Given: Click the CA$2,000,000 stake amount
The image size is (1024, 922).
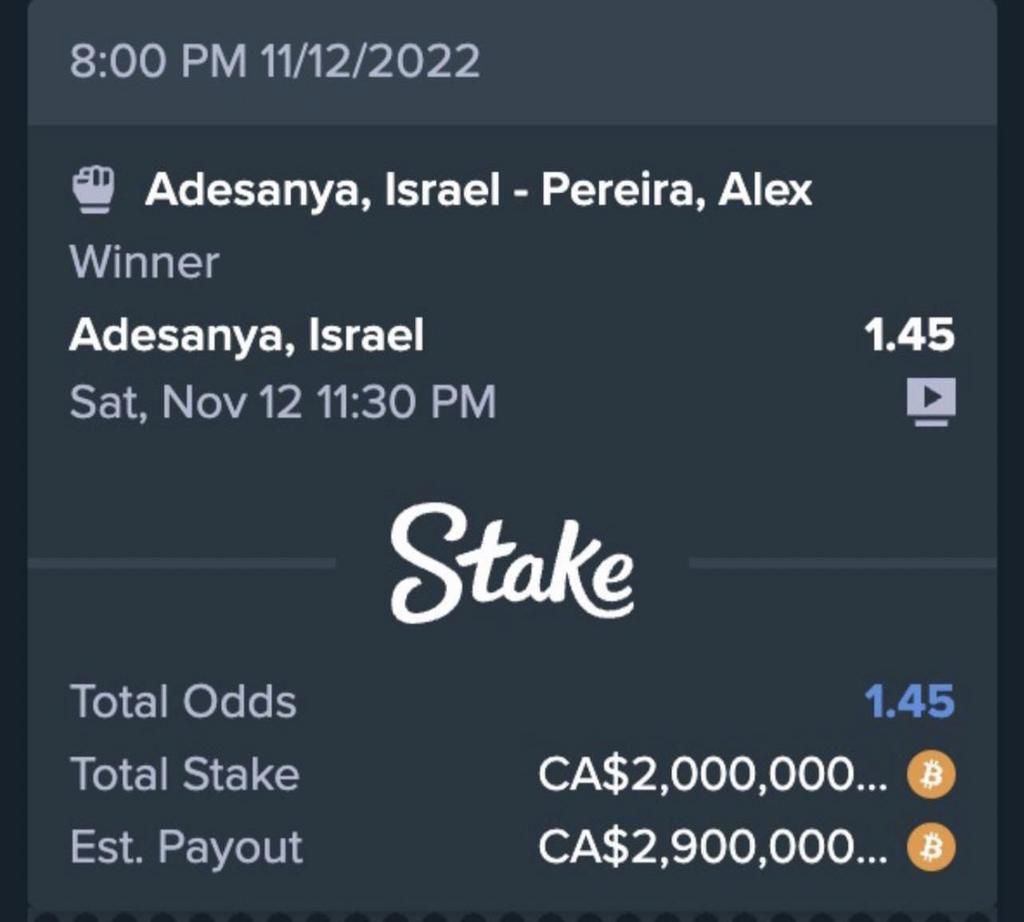Looking at the screenshot, I should pyautogui.click(x=712, y=774).
